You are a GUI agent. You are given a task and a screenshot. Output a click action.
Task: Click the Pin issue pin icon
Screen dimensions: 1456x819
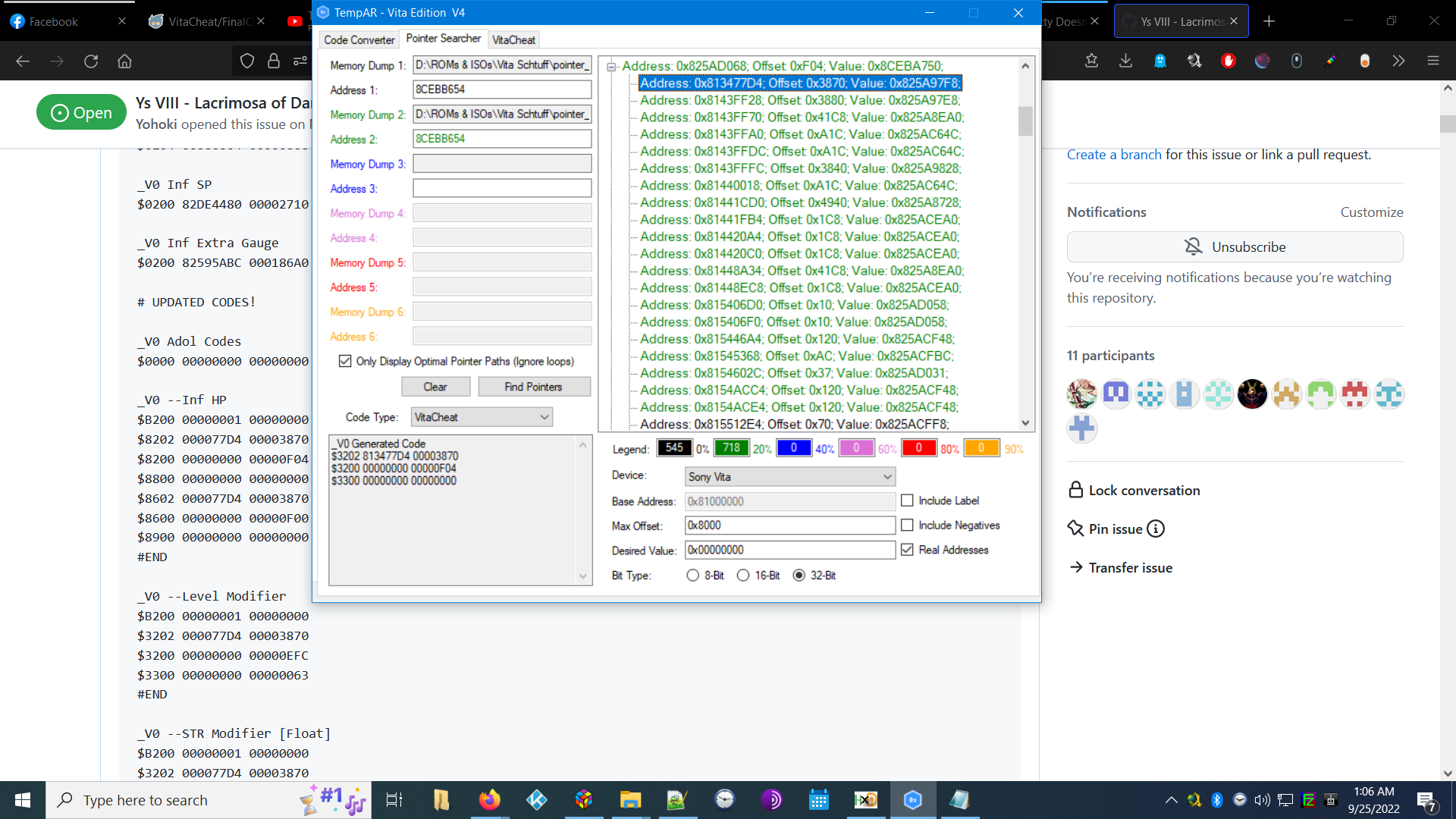pyautogui.click(x=1075, y=529)
